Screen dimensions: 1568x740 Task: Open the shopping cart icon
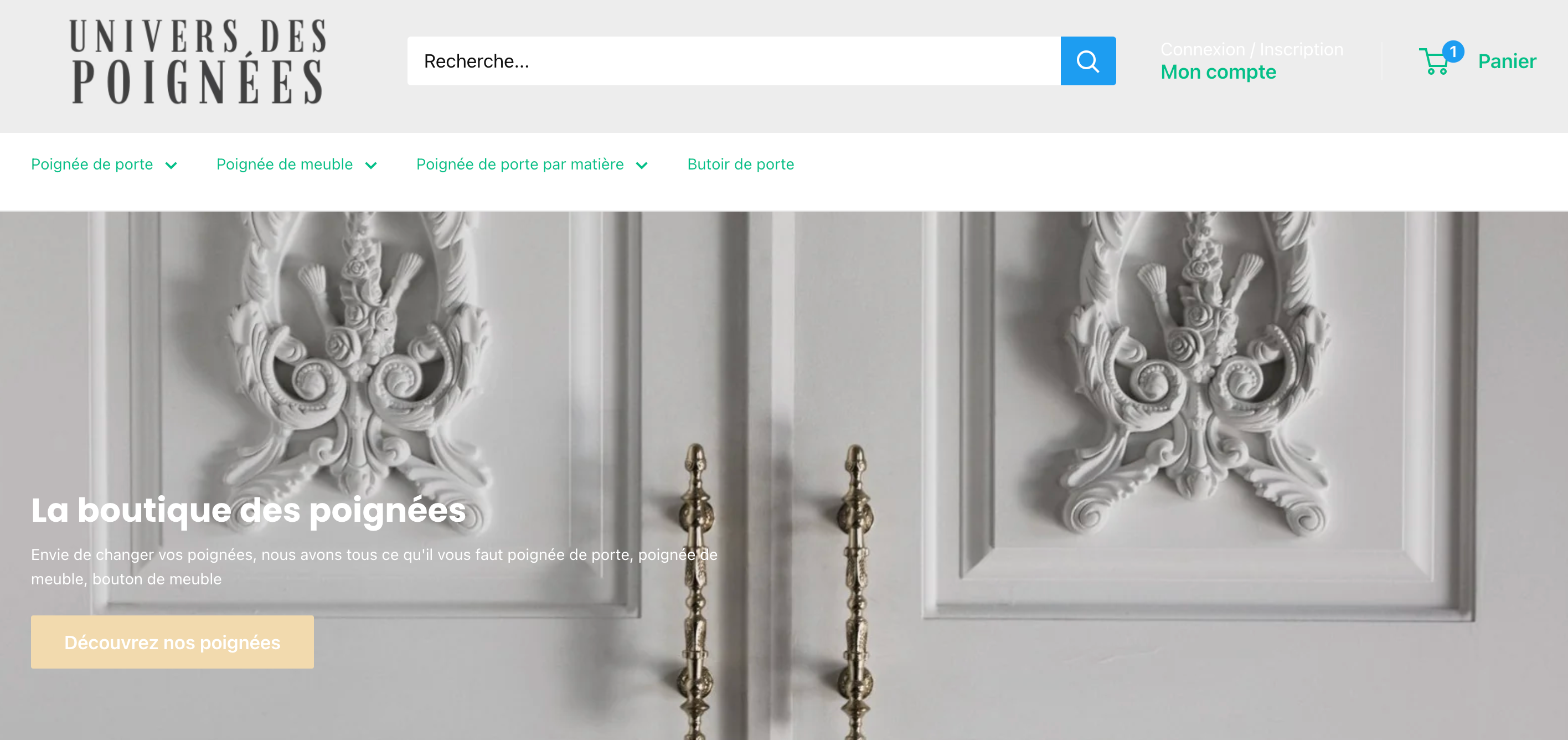[1434, 62]
